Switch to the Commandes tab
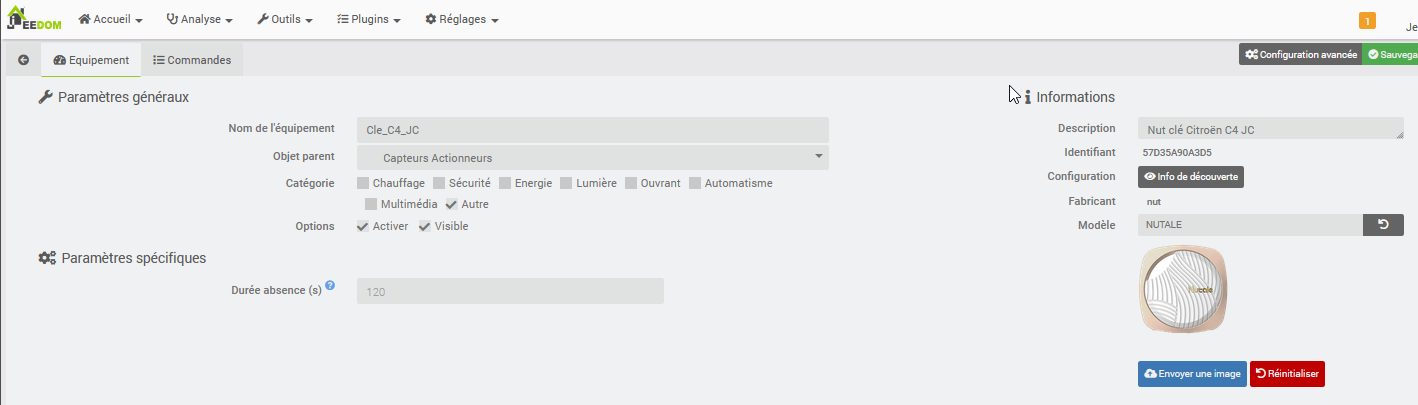Screen dimensions: 1418x405 coord(192,60)
